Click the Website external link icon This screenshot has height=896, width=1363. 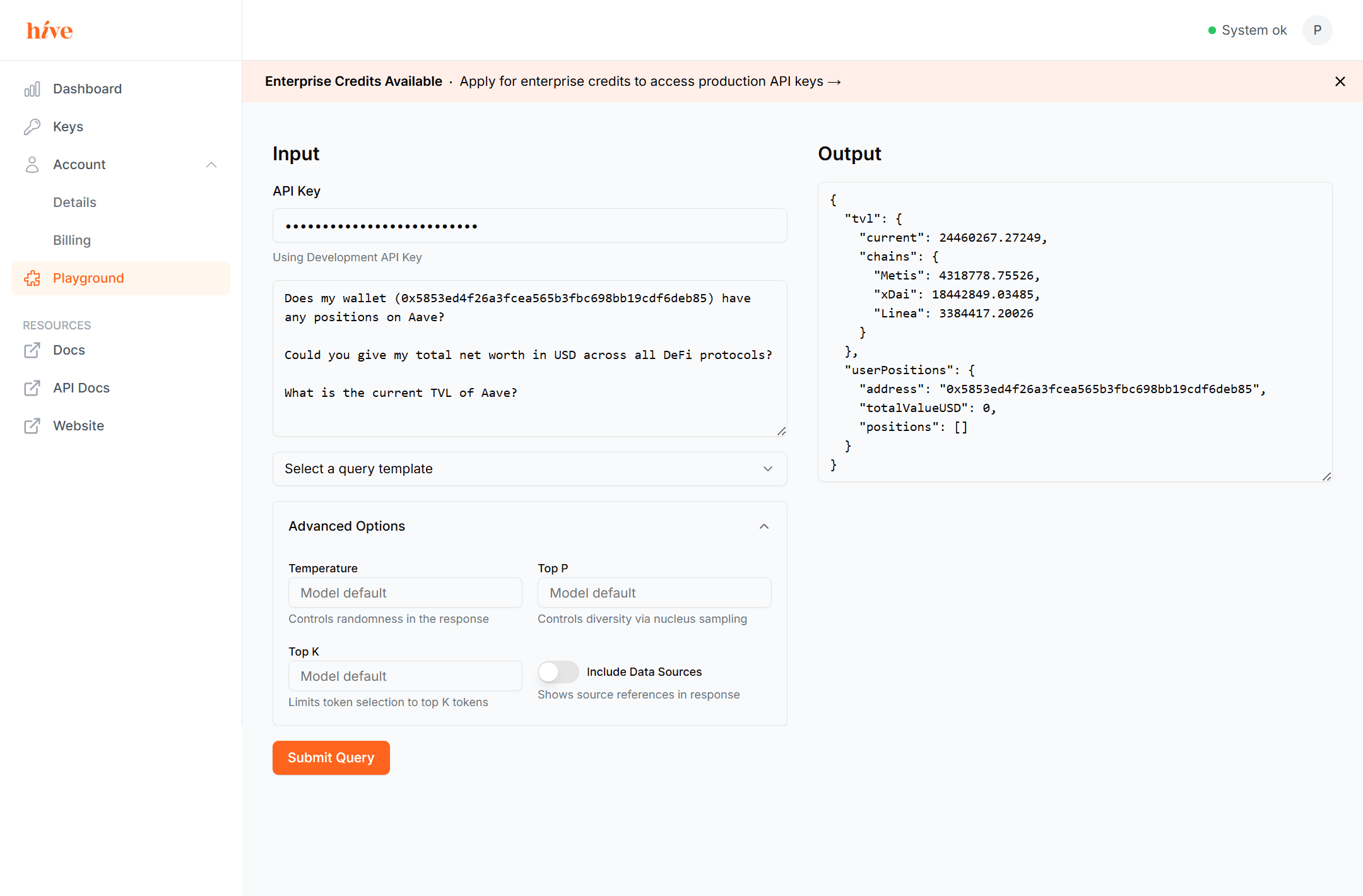32,426
